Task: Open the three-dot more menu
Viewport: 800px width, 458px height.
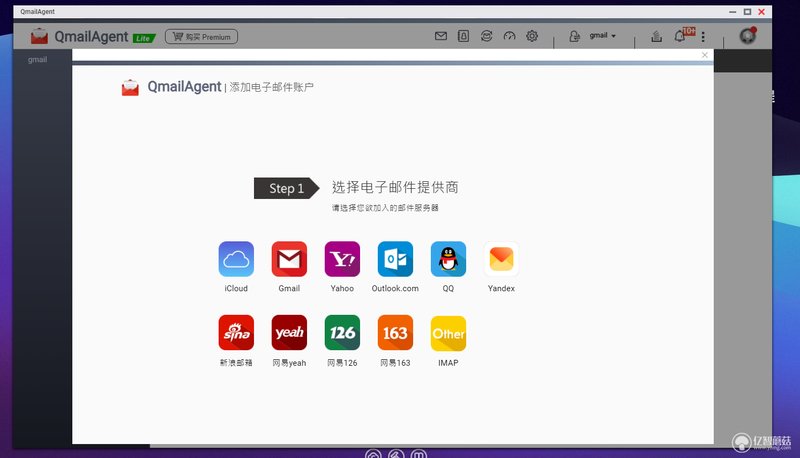Action: tap(703, 36)
